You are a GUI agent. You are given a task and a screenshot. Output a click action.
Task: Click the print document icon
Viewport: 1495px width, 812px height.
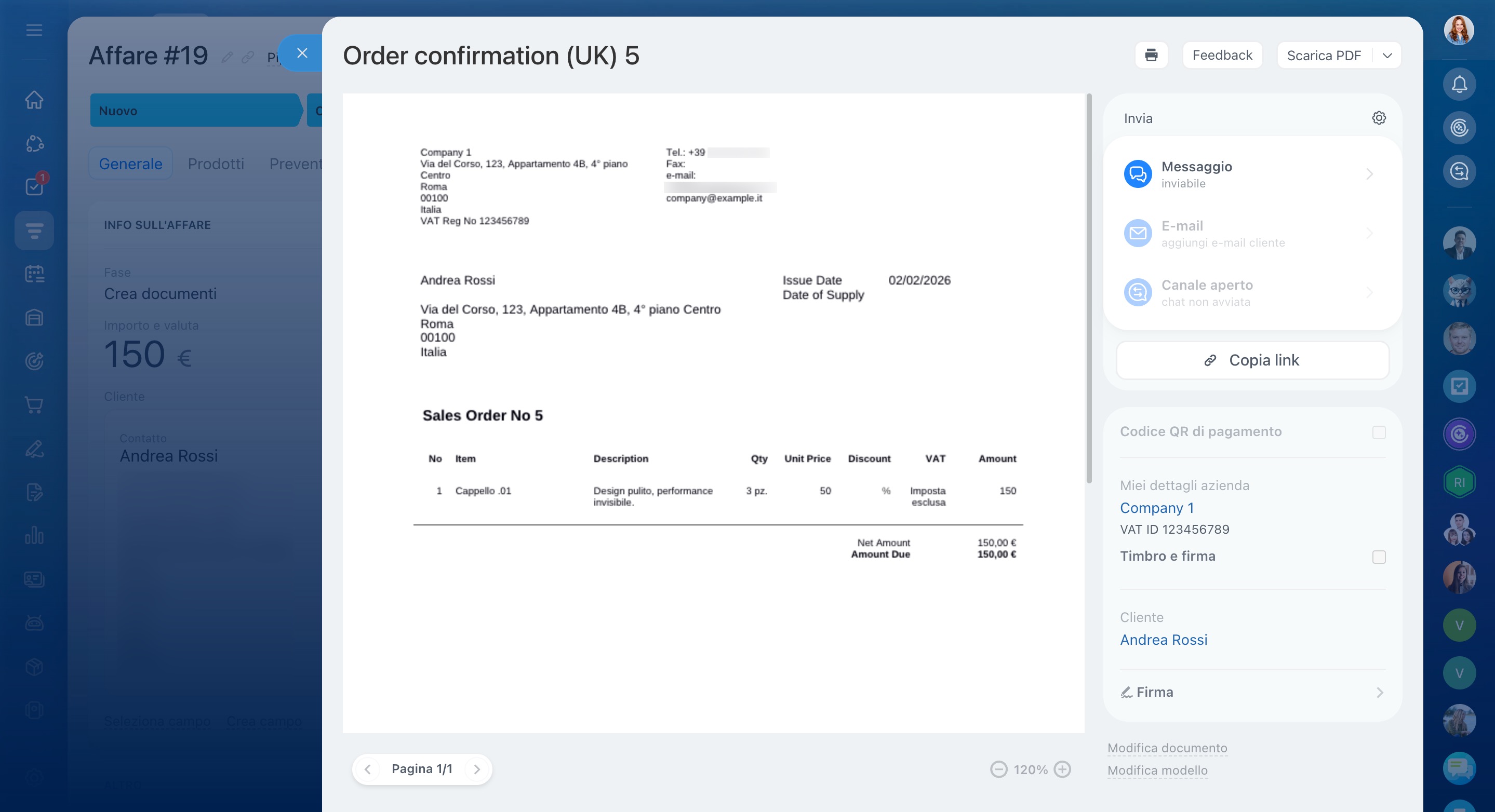(1151, 55)
